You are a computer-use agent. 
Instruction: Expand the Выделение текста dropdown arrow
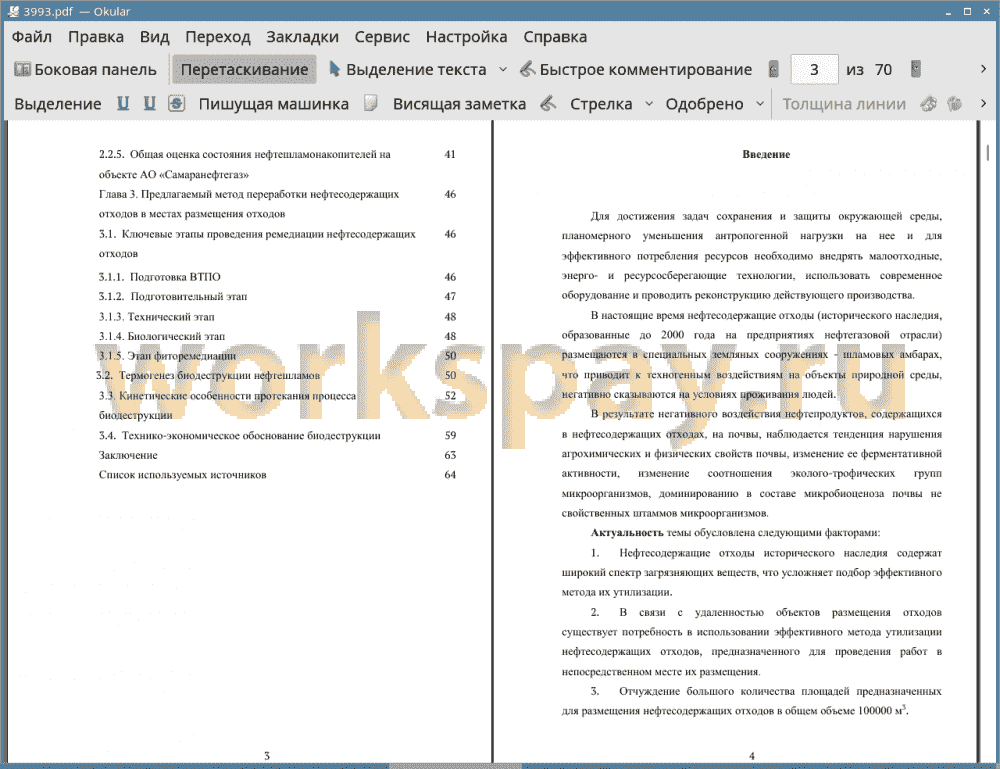tap(503, 70)
